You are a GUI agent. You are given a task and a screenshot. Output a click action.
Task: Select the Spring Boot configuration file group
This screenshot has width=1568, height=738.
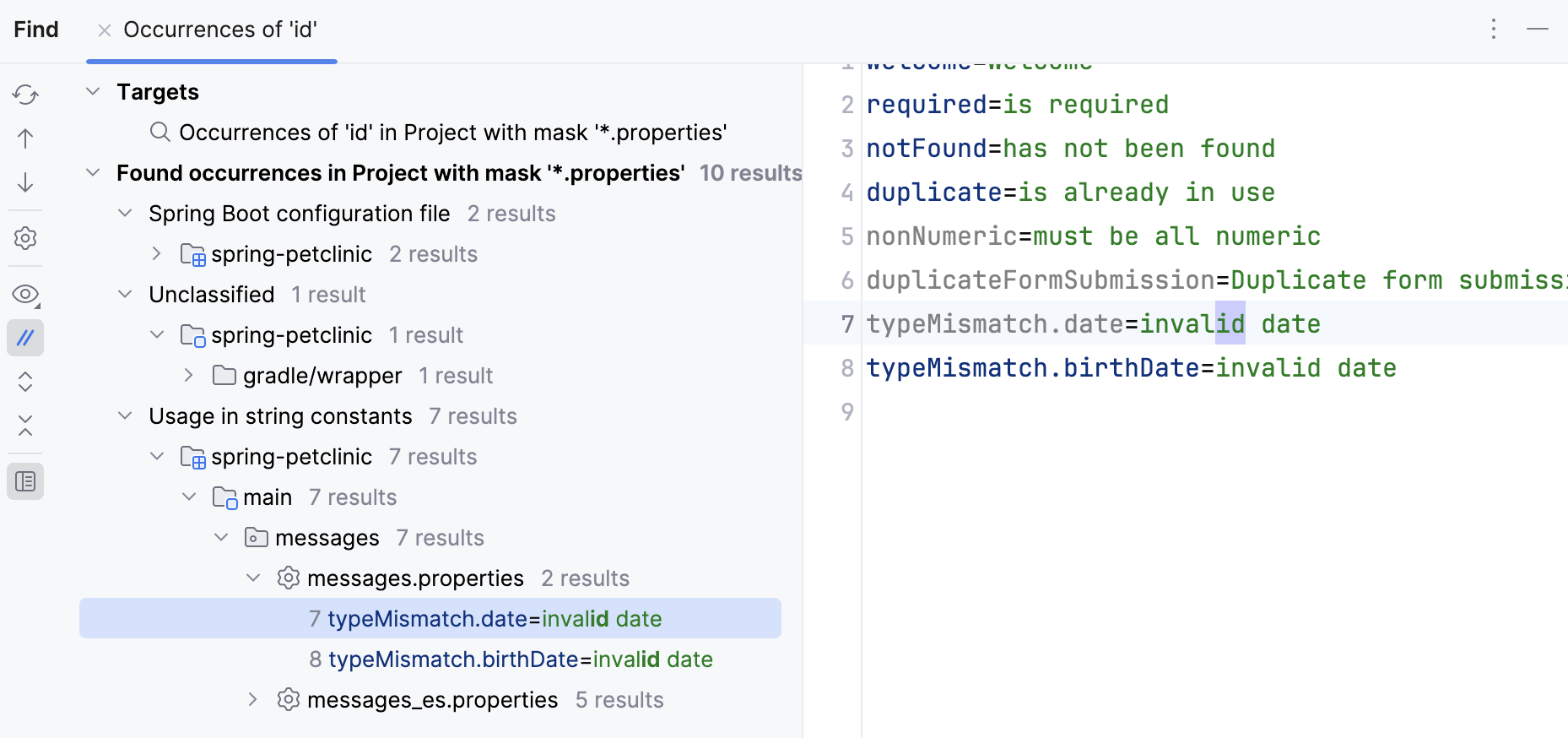pos(299,214)
